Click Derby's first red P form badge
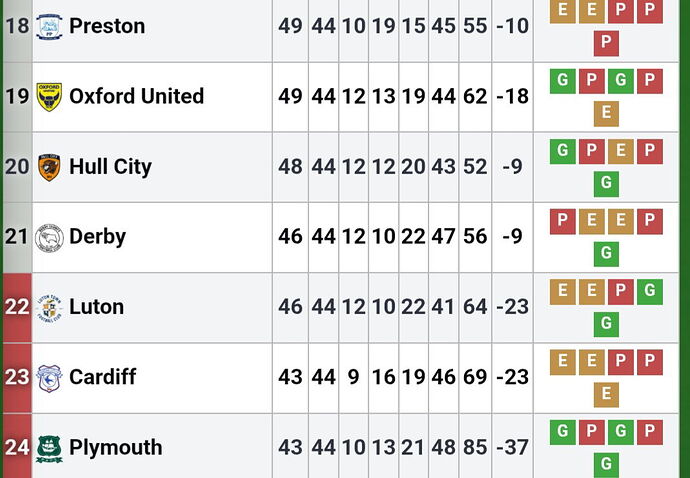Image resolution: width=690 pixels, height=478 pixels. [x=562, y=221]
